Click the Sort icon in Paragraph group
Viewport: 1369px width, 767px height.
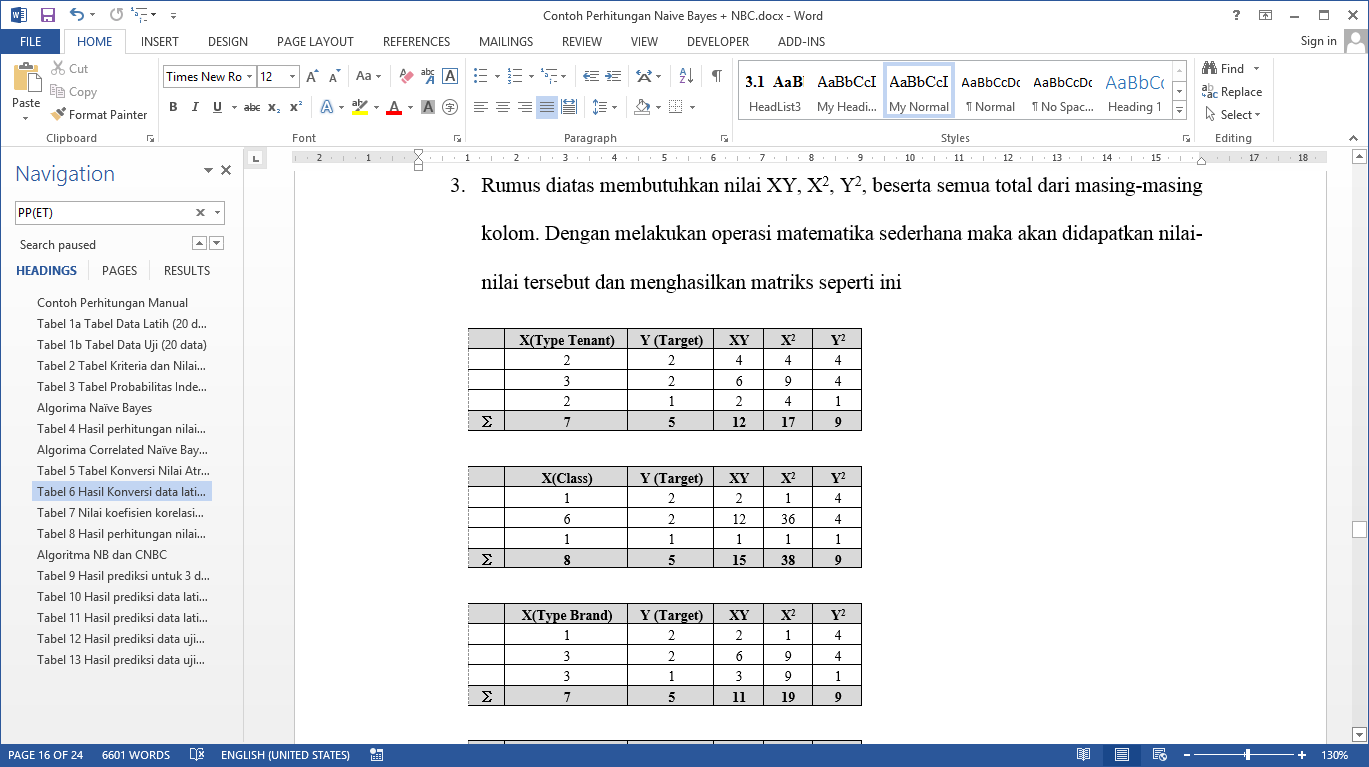[x=686, y=76]
